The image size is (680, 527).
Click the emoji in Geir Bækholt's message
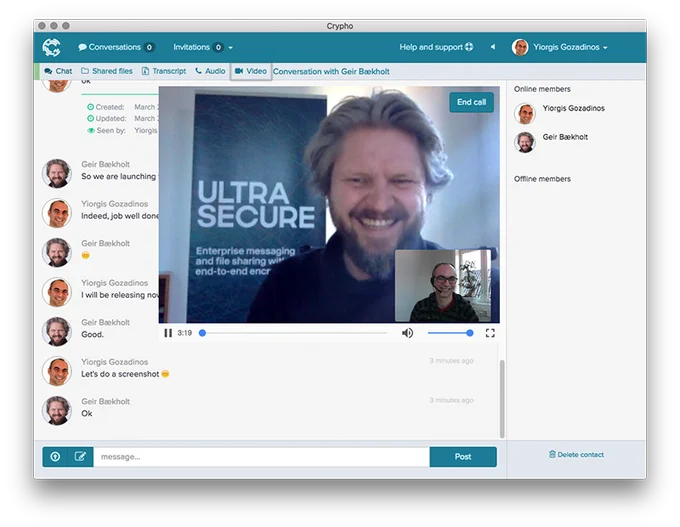[85, 255]
